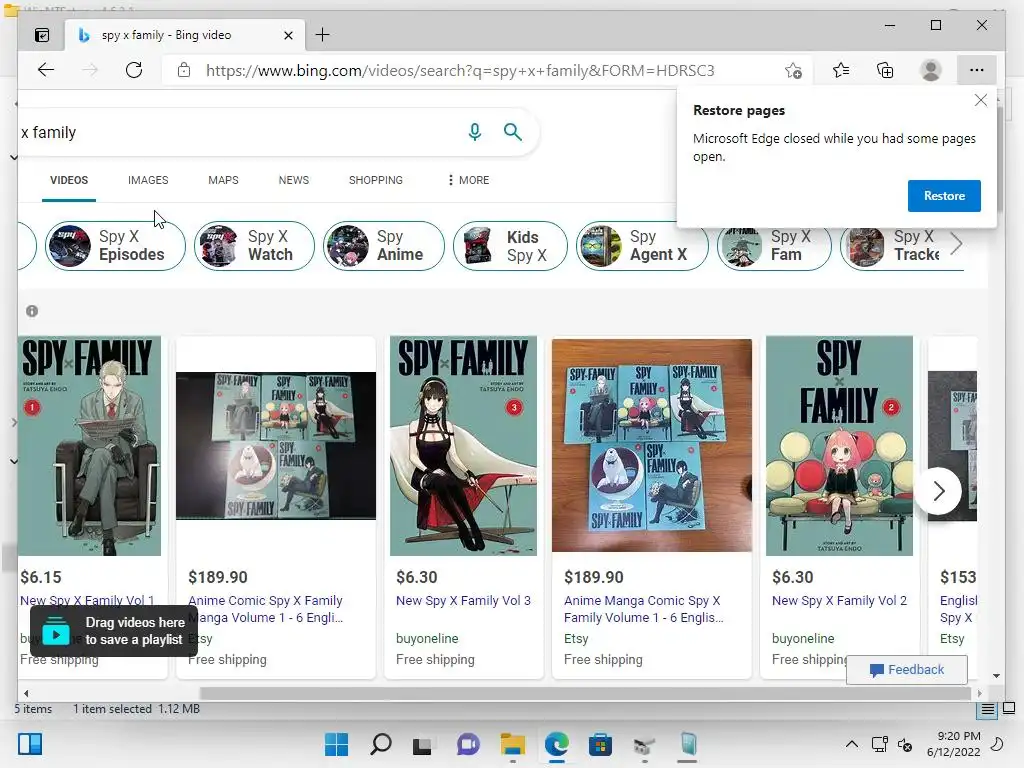
Task: Switch to the News tab
Action: 294,180
